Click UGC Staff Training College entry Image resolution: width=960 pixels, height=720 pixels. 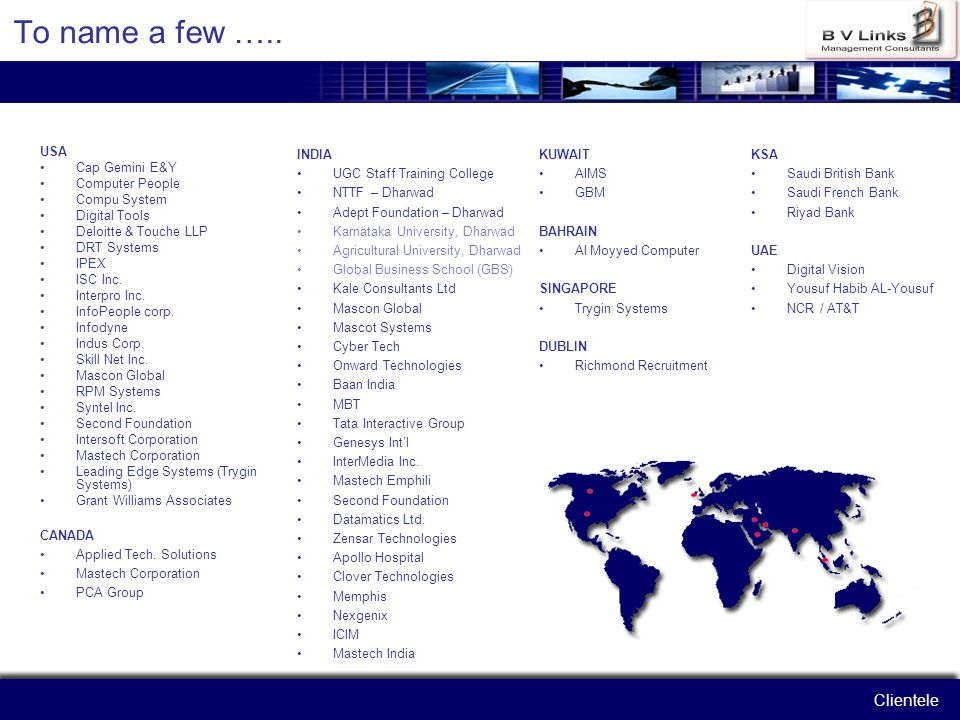coord(413,174)
